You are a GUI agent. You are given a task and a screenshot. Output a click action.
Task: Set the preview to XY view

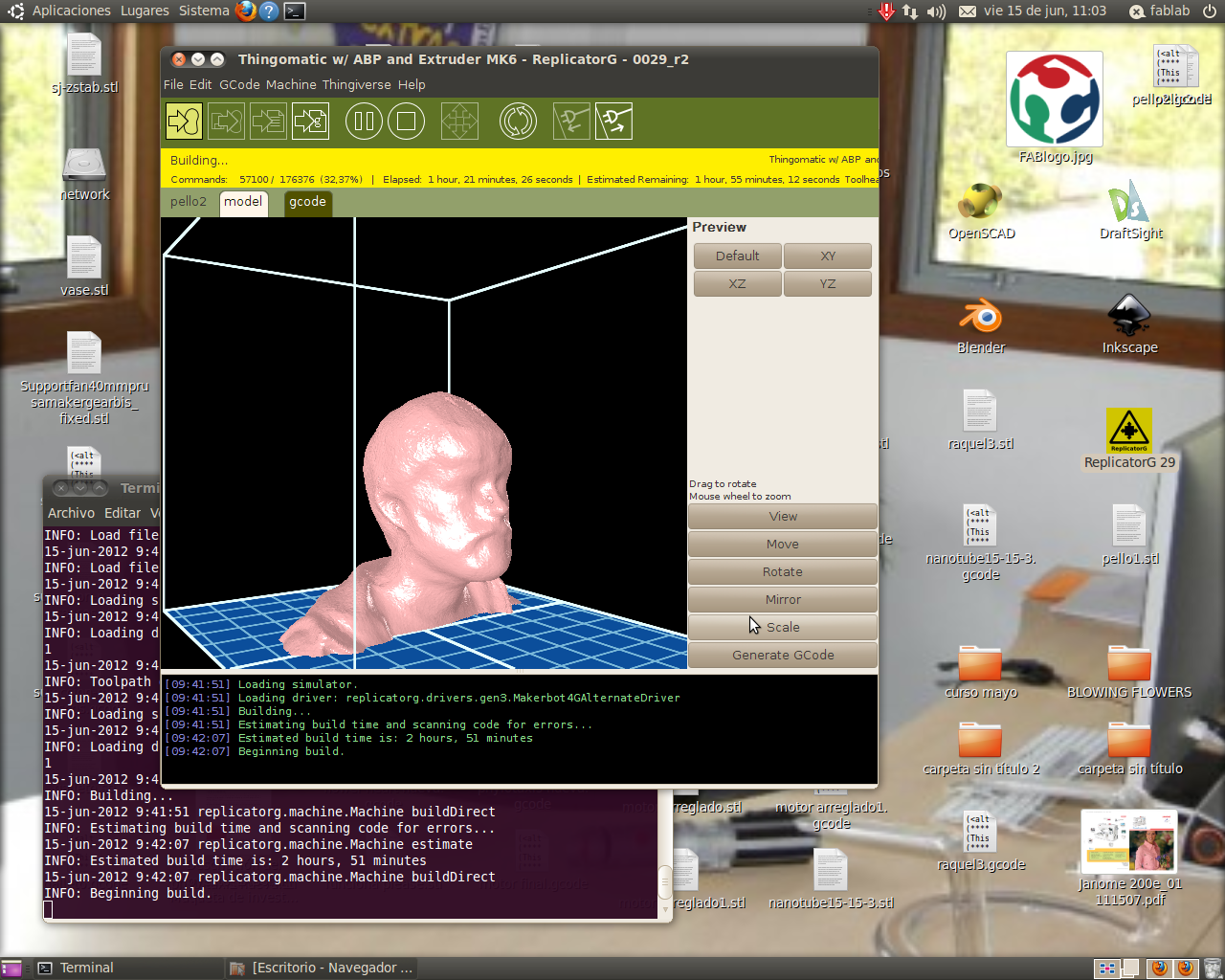pos(828,256)
